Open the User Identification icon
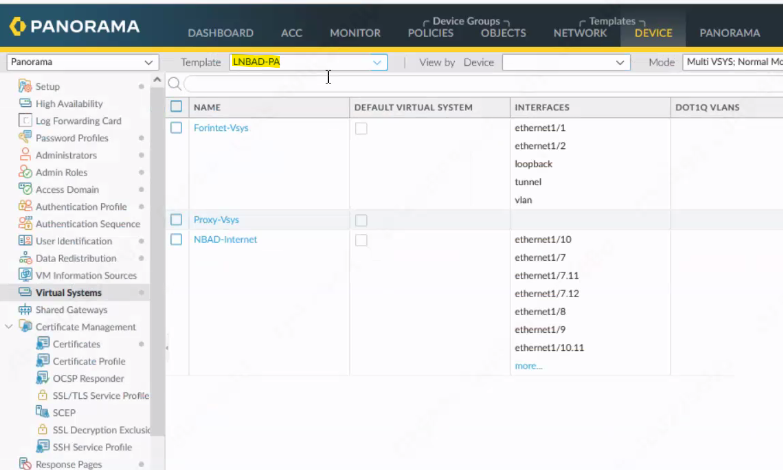 click(x=26, y=241)
